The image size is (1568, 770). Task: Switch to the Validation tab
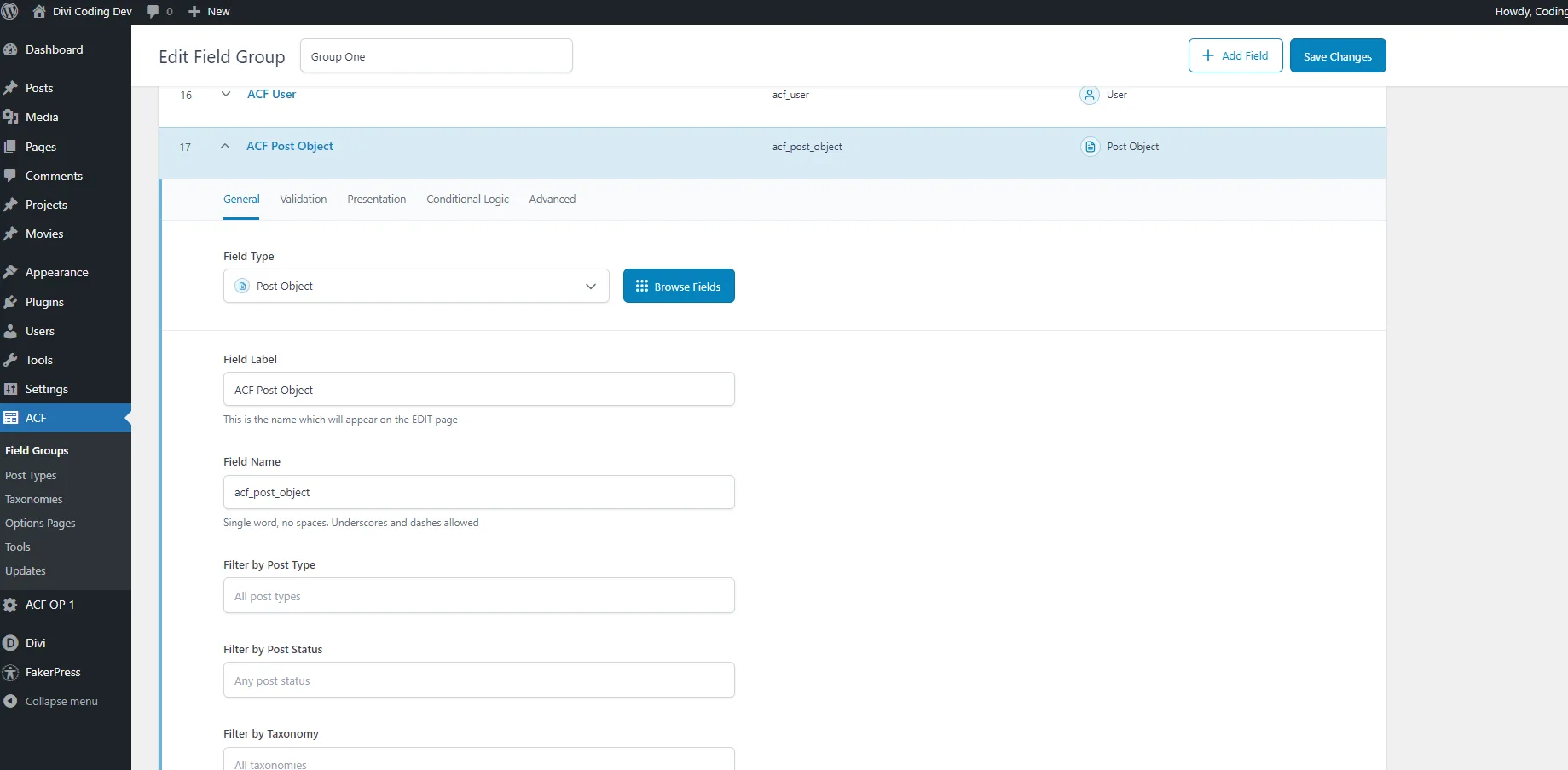point(303,200)
